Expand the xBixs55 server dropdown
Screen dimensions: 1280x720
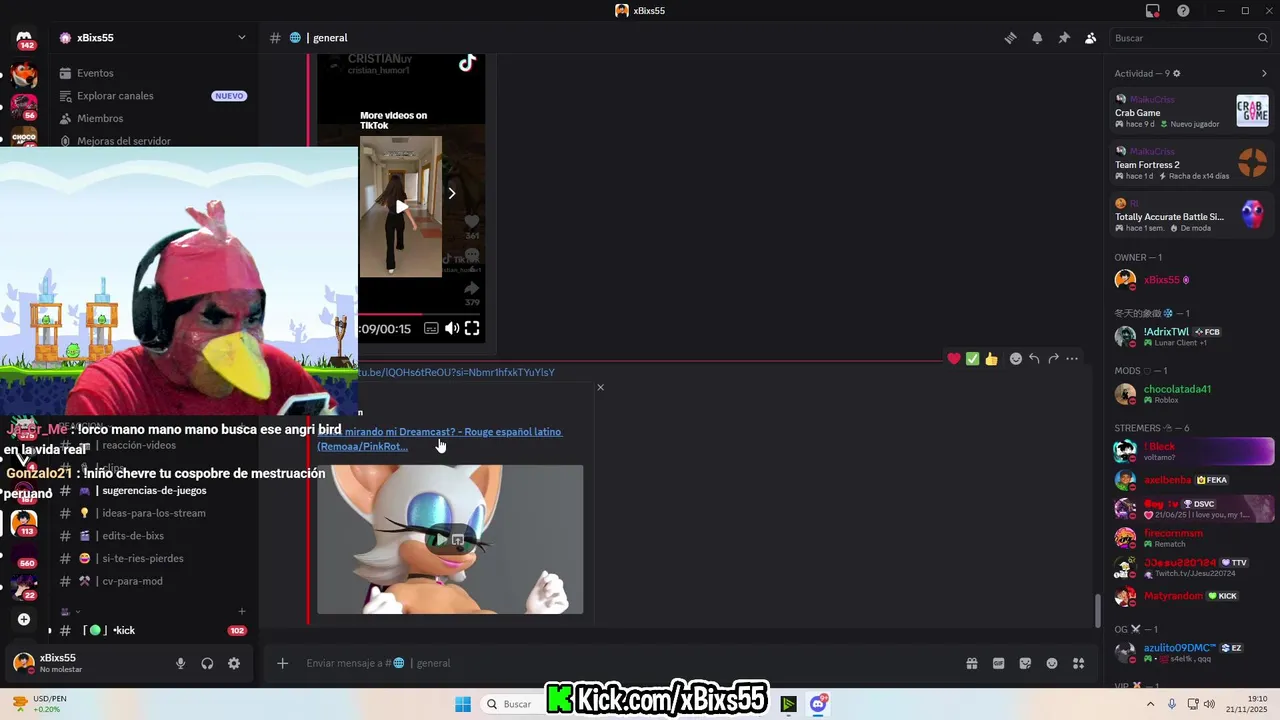tap(242, 38)
